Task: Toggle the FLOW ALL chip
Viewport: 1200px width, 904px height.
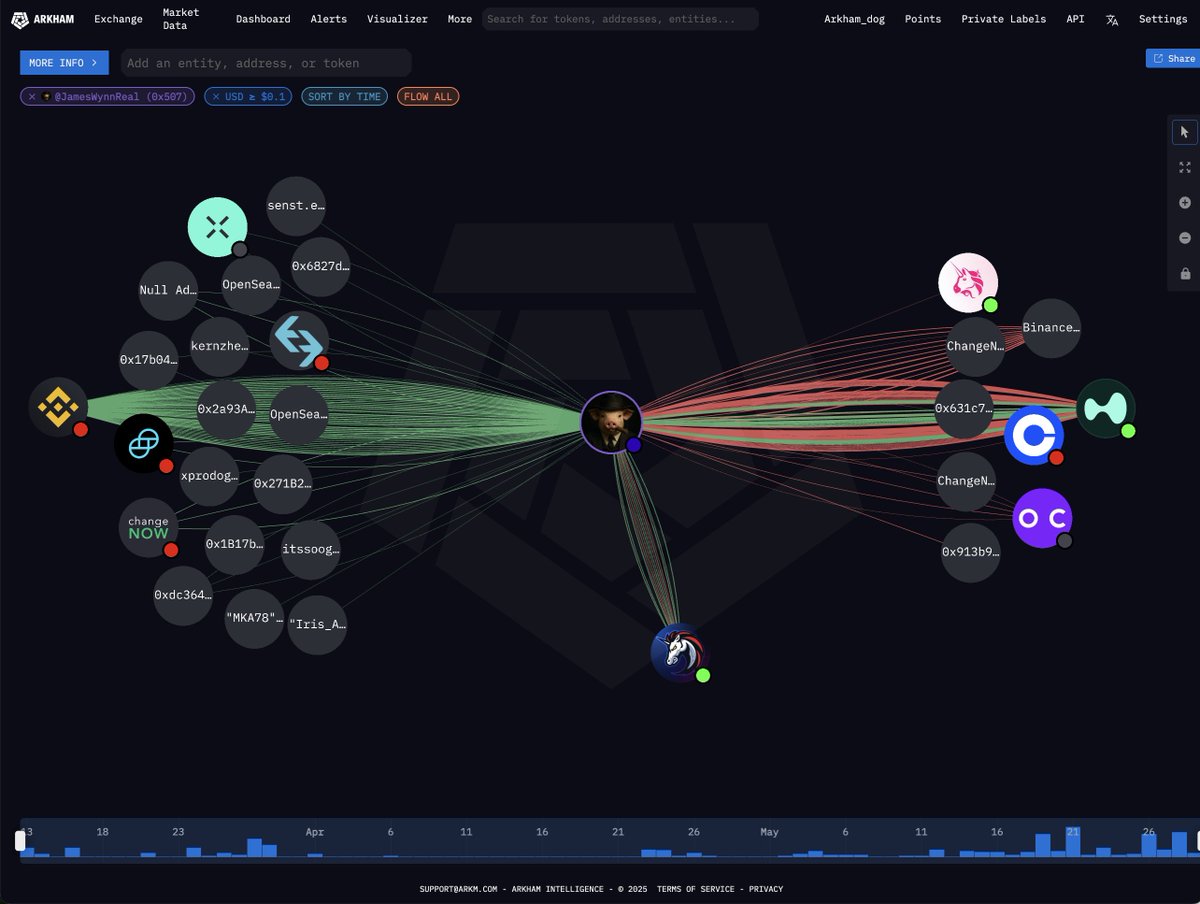Action: 428,97
